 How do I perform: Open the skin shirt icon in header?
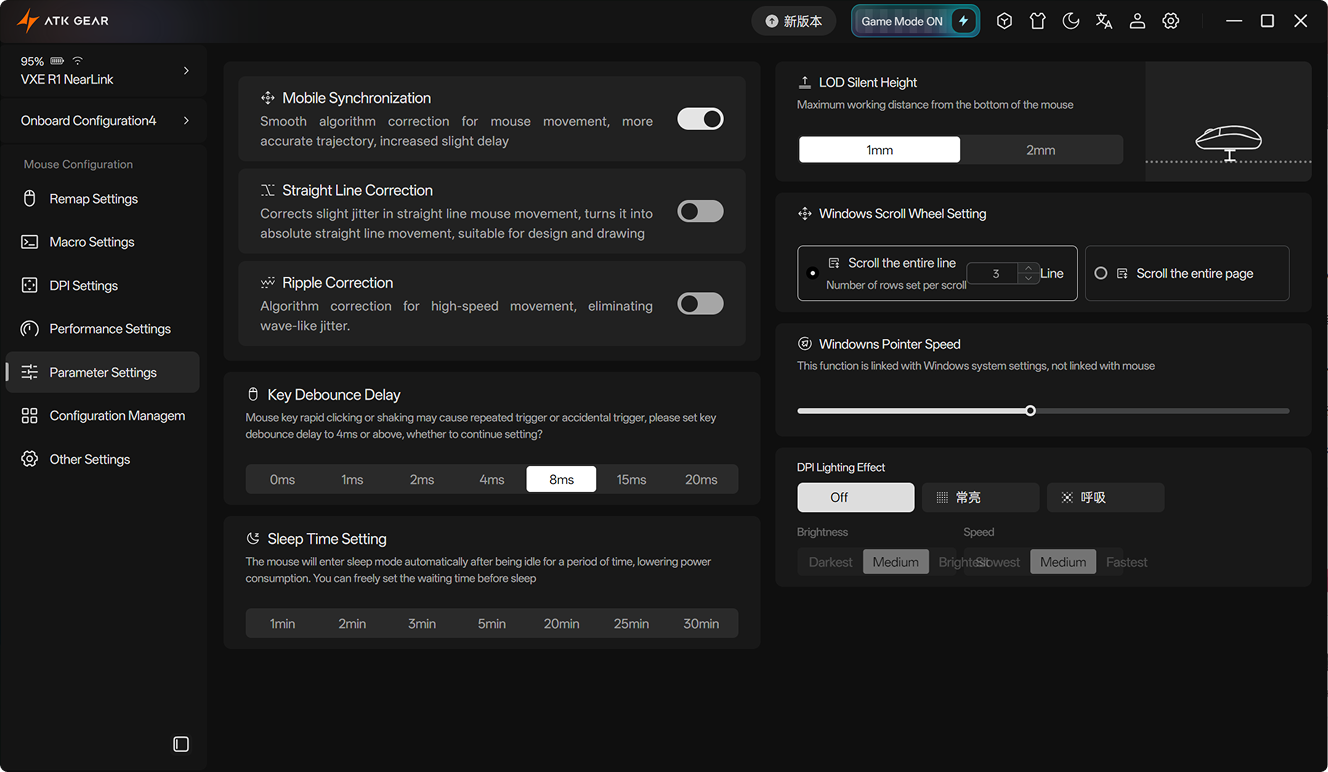pos(1037,21)
